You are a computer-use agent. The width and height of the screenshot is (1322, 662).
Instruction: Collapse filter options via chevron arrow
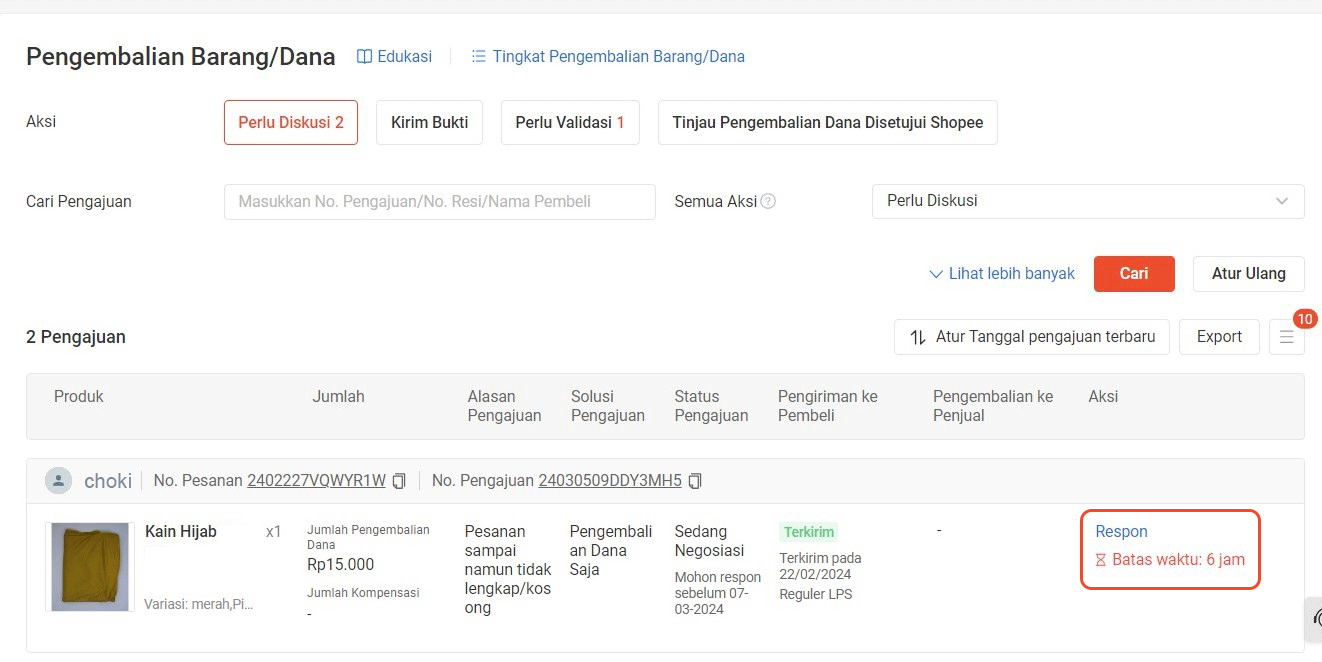[x=936, y=274]
